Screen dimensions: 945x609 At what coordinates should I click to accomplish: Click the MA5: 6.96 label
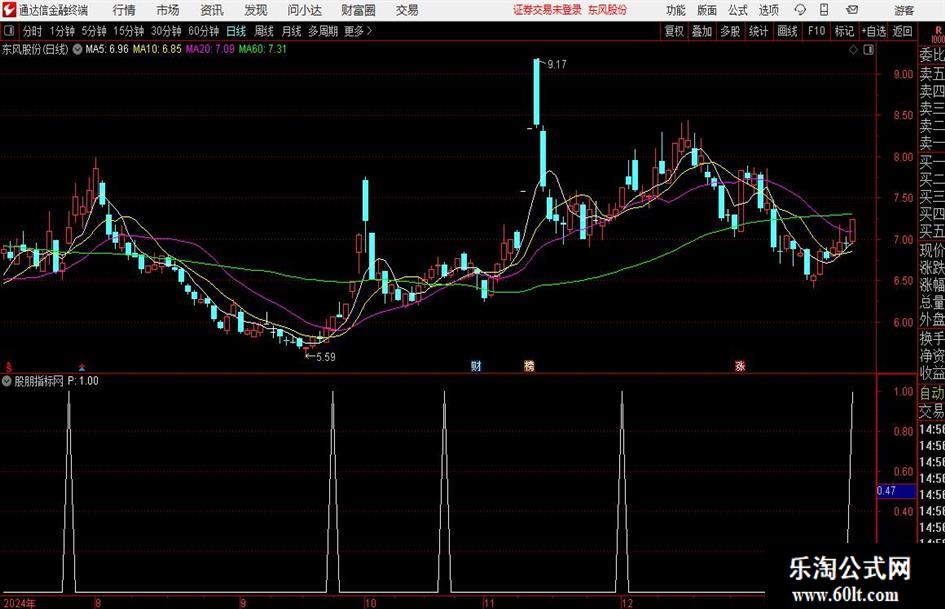107,49
